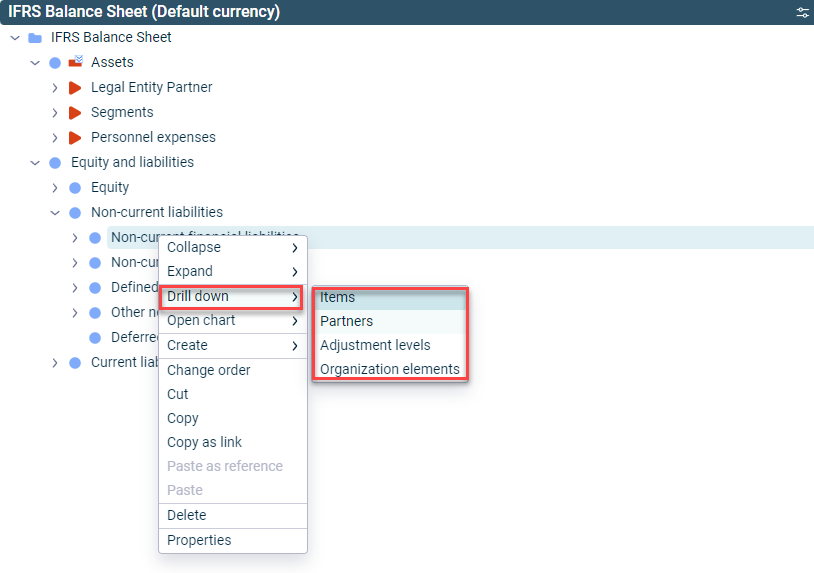
Task: Open the settings sliders icon in header
Action: [802, 12]
